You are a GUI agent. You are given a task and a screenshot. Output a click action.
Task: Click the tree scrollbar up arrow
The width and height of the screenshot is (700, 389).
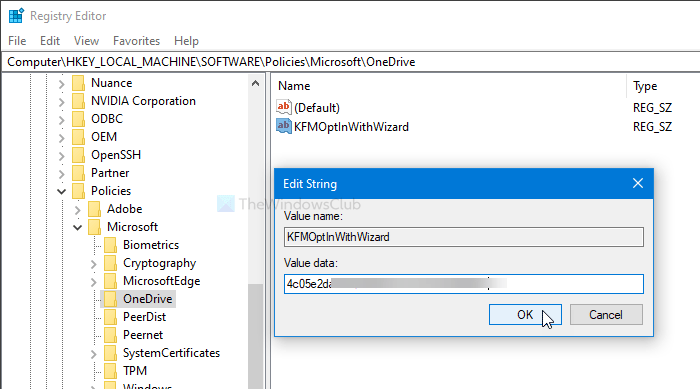(255, 84)
